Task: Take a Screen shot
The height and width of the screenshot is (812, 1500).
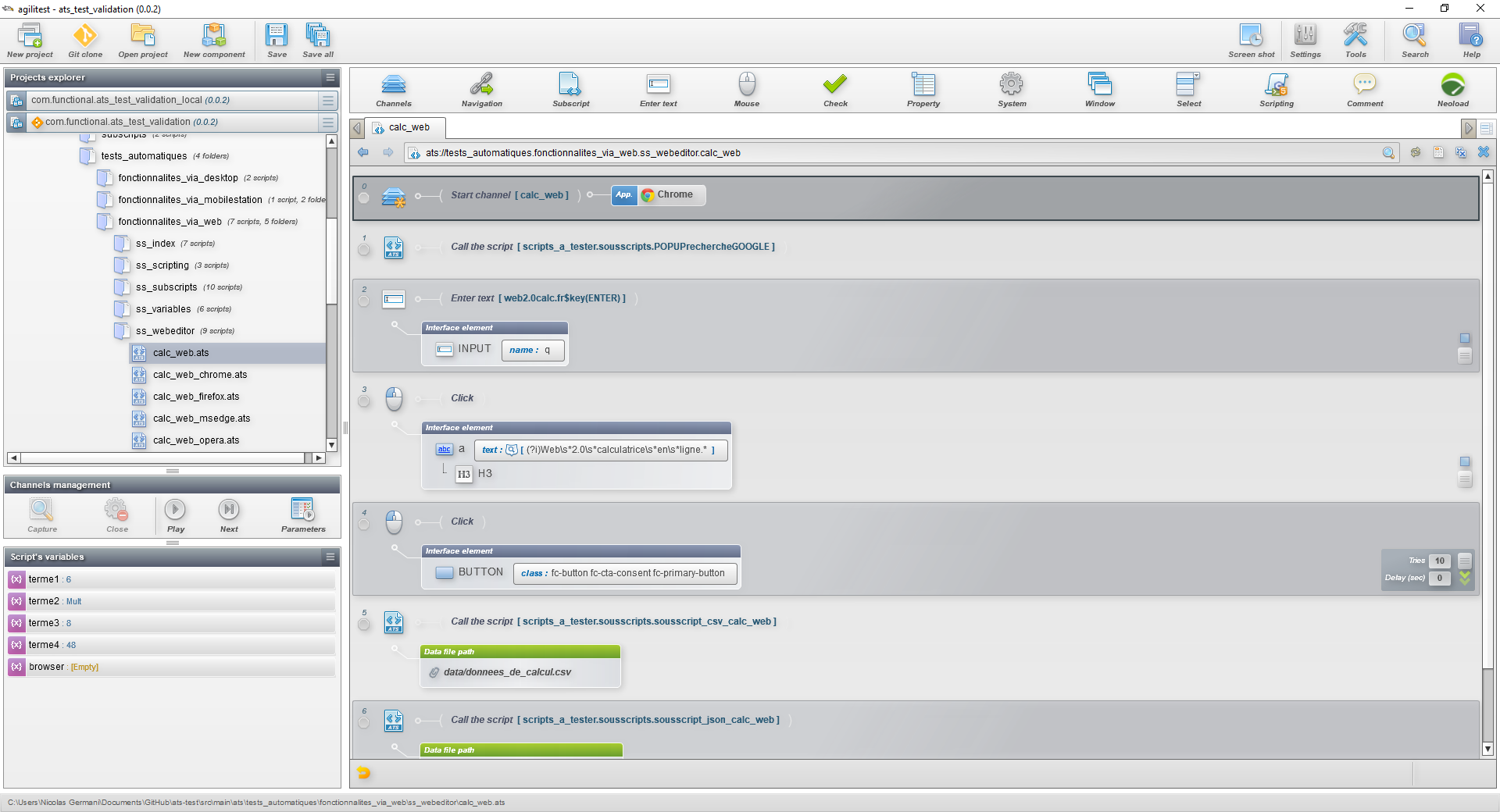Action: click(x=1251, y=41)
